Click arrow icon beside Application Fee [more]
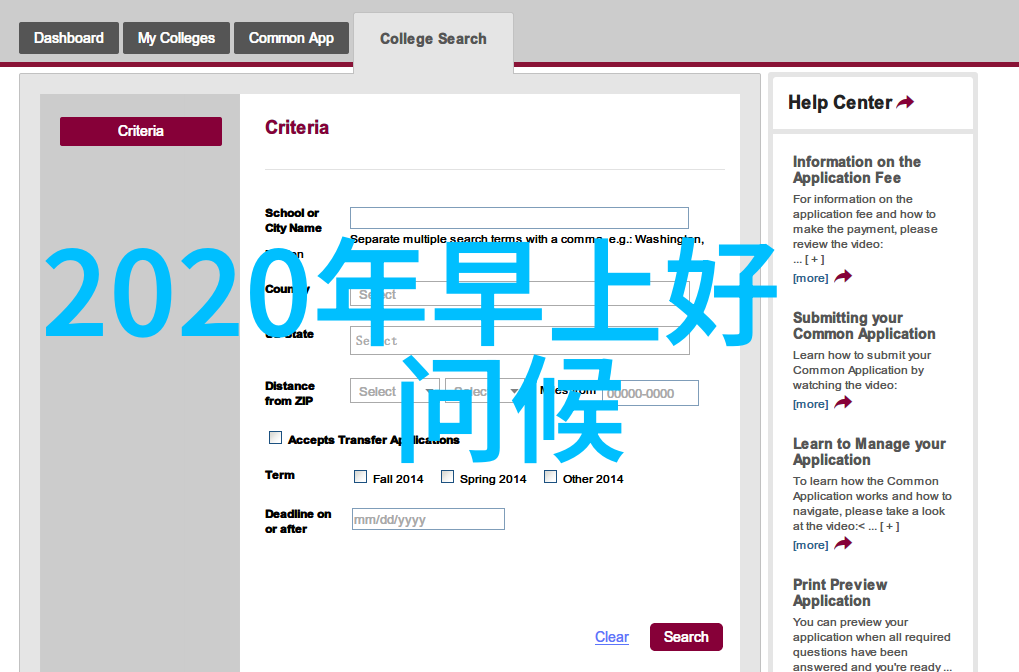The width and height of the screenshot is (1019, 672). click(843, 277)
